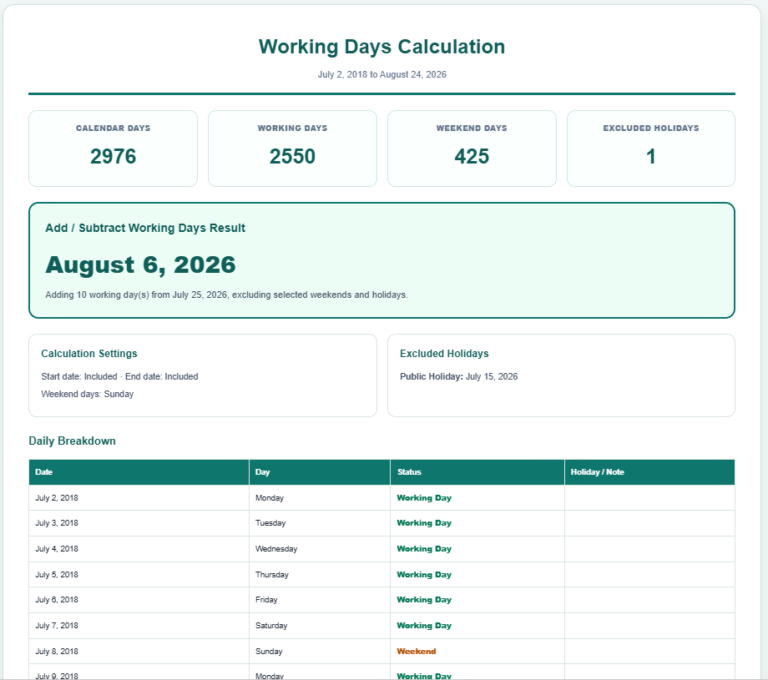The height and width of the screenshot is (680, 768).
Task: Click the Start date Included setting line
Action: (120, 377)
